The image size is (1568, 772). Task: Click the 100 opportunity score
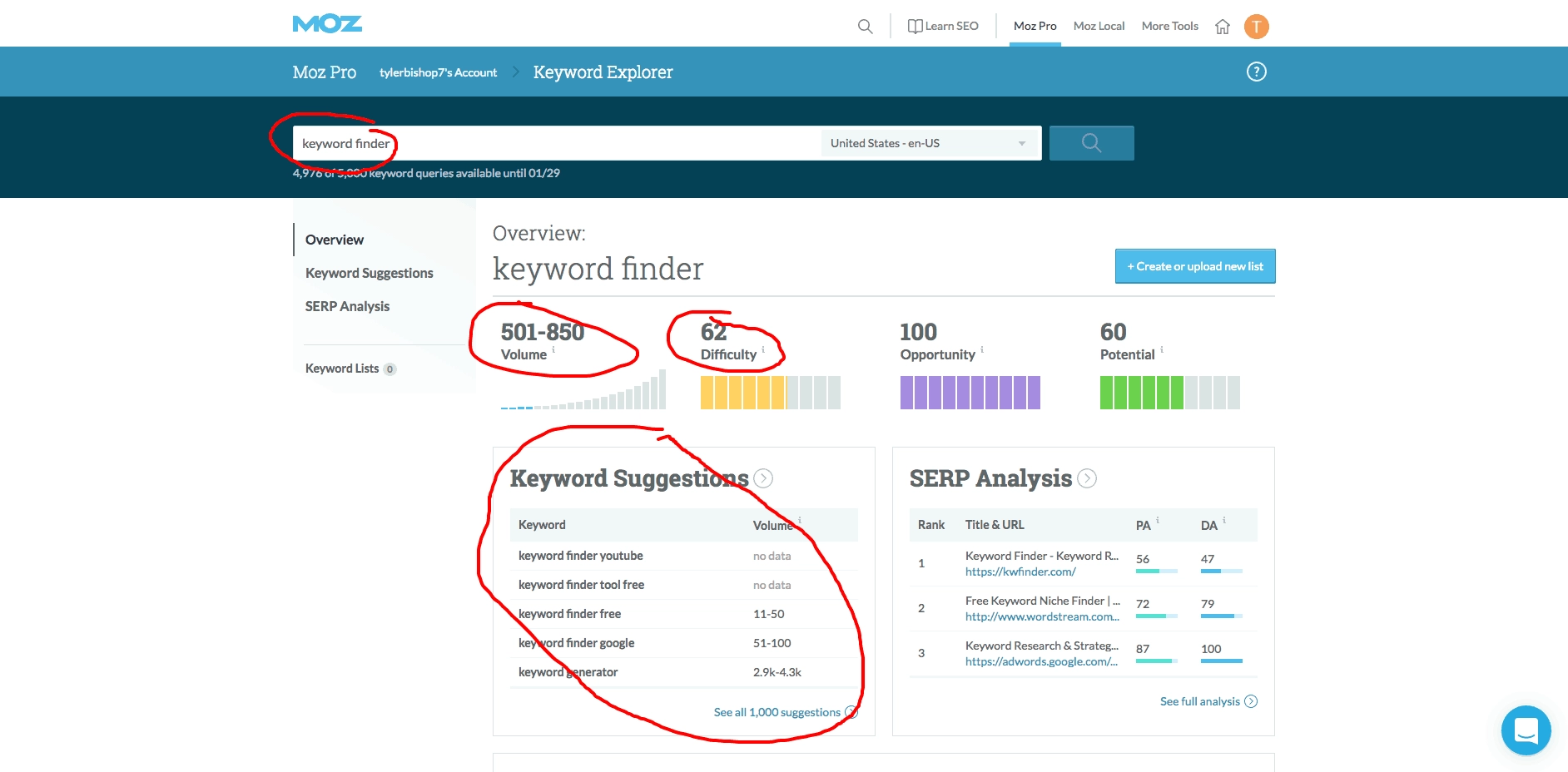pyautogui.click(x=918, y=332)
